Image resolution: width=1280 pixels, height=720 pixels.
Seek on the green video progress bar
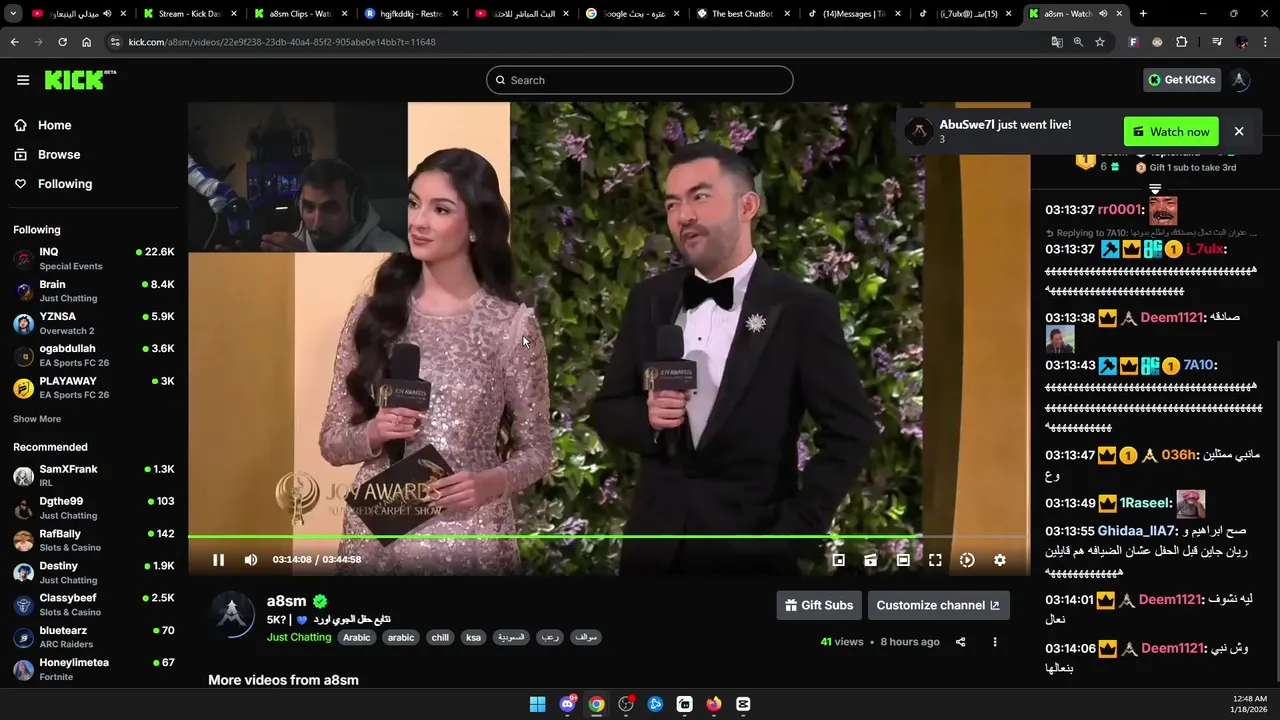point(608,537)
